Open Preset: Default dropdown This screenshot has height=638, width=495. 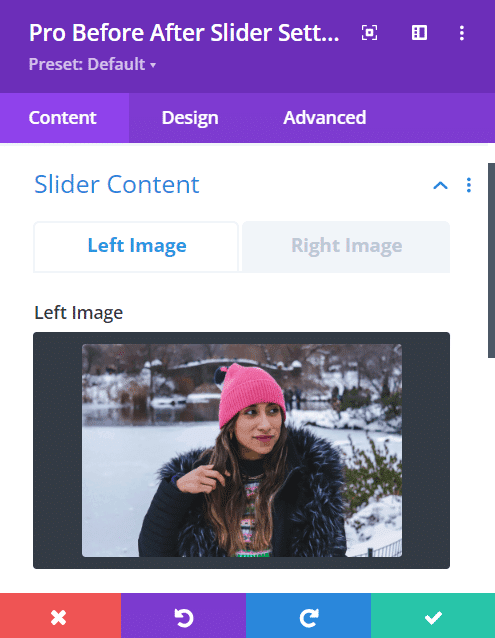92,64
